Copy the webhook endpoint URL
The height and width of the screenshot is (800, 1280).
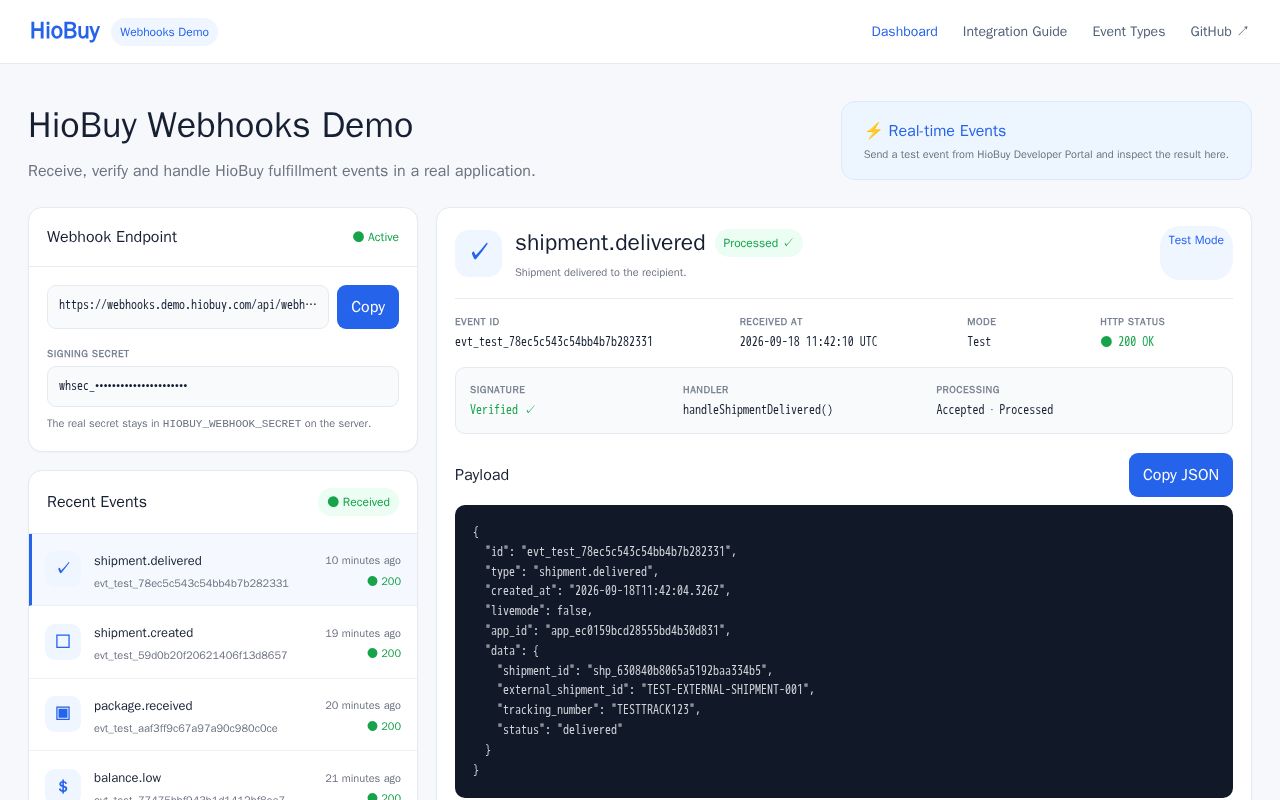pyautogui.click(x=368, y=307)
